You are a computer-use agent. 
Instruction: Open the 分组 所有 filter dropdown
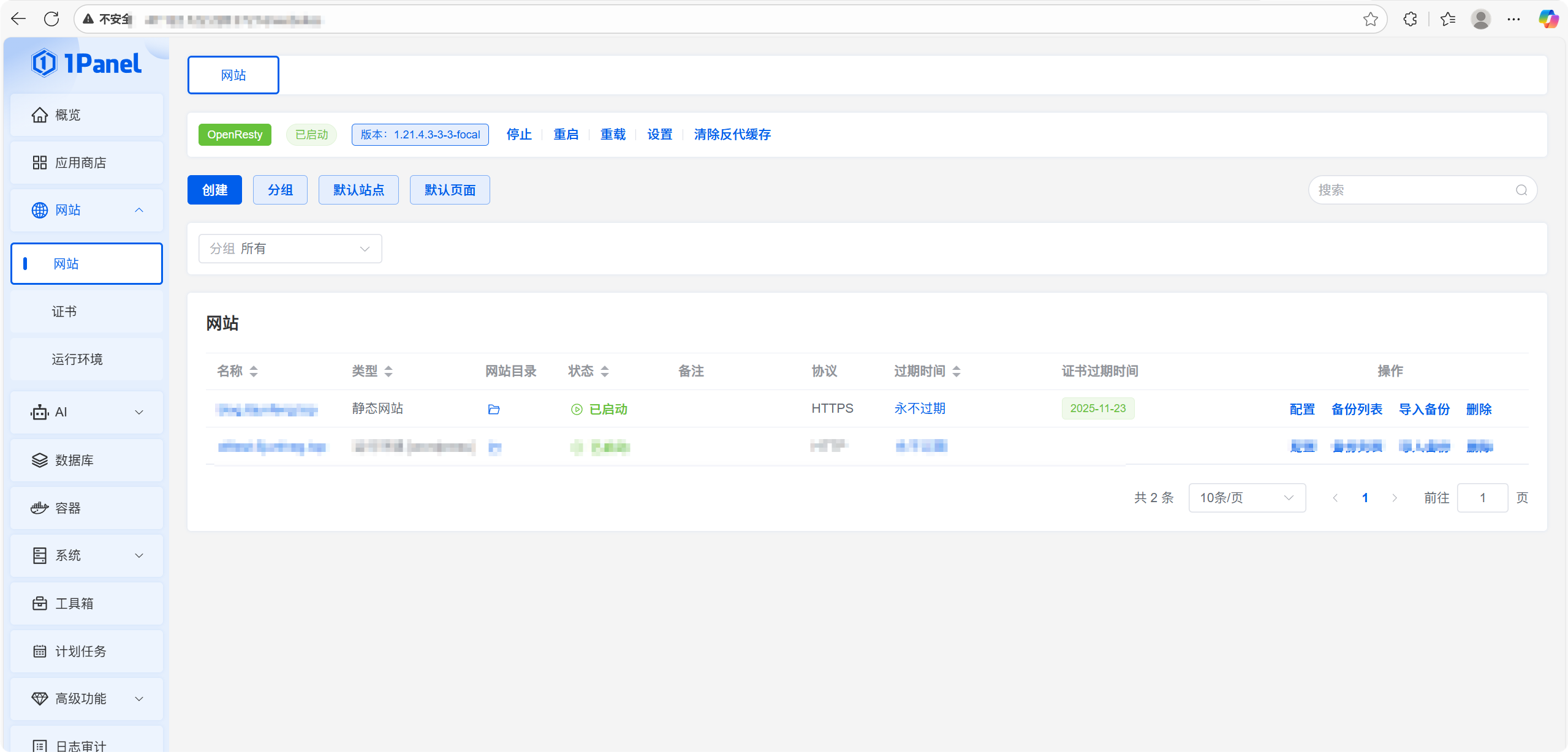click(x=290, y=249)
